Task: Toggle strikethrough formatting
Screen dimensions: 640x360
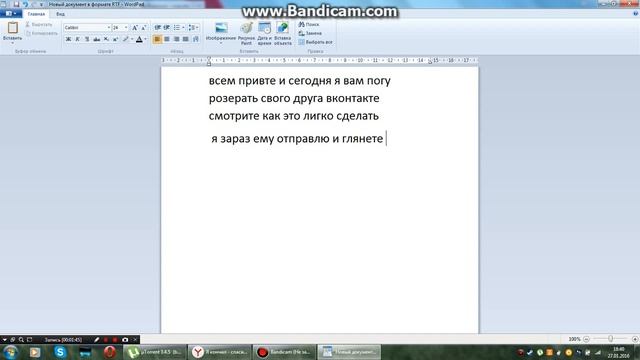Action: pyautogui.click(x=96, y=39)
